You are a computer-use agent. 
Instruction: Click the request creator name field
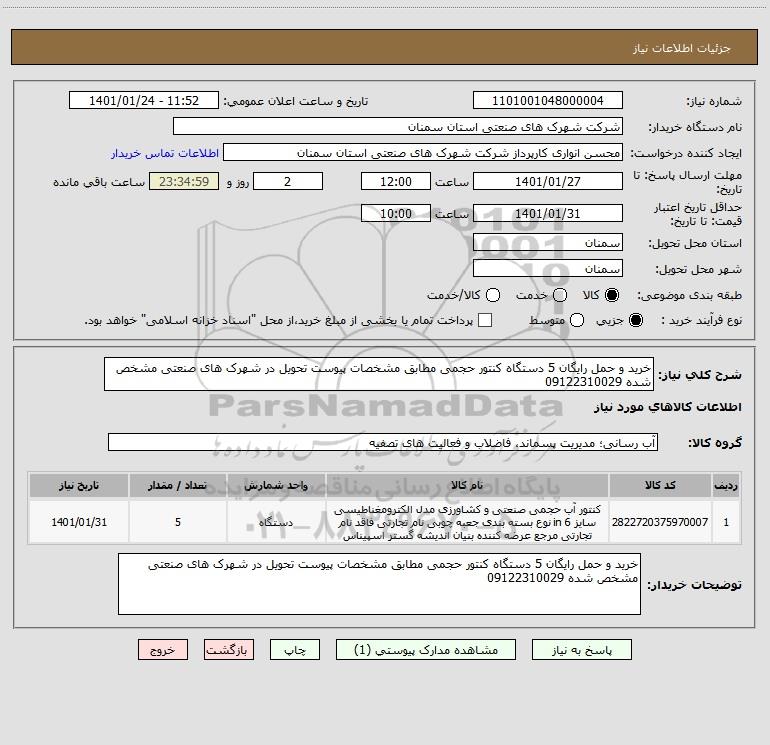[x=423, y=153]
